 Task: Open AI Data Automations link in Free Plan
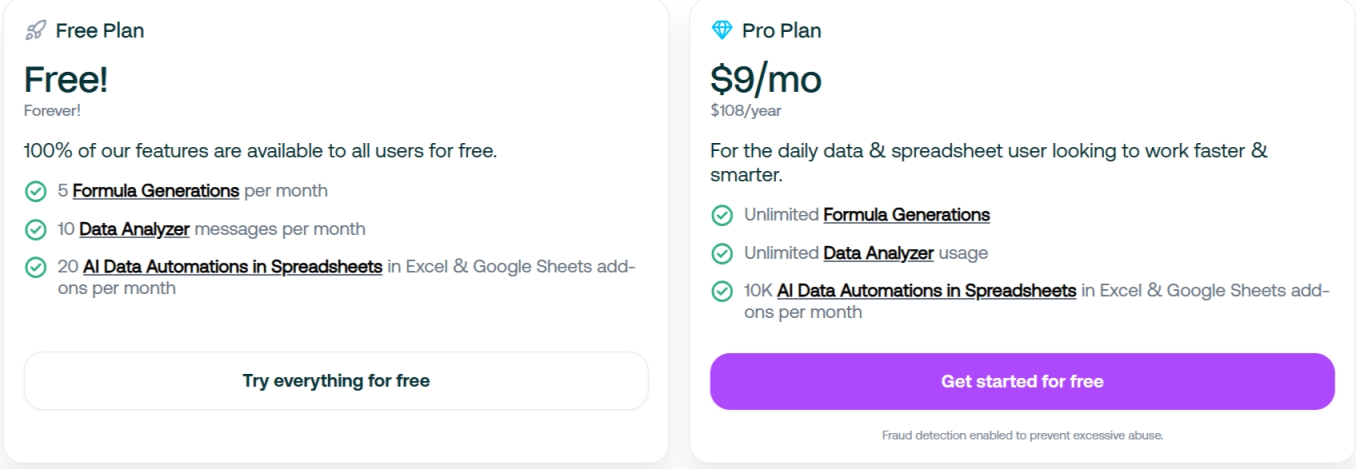tap(230, 267)
